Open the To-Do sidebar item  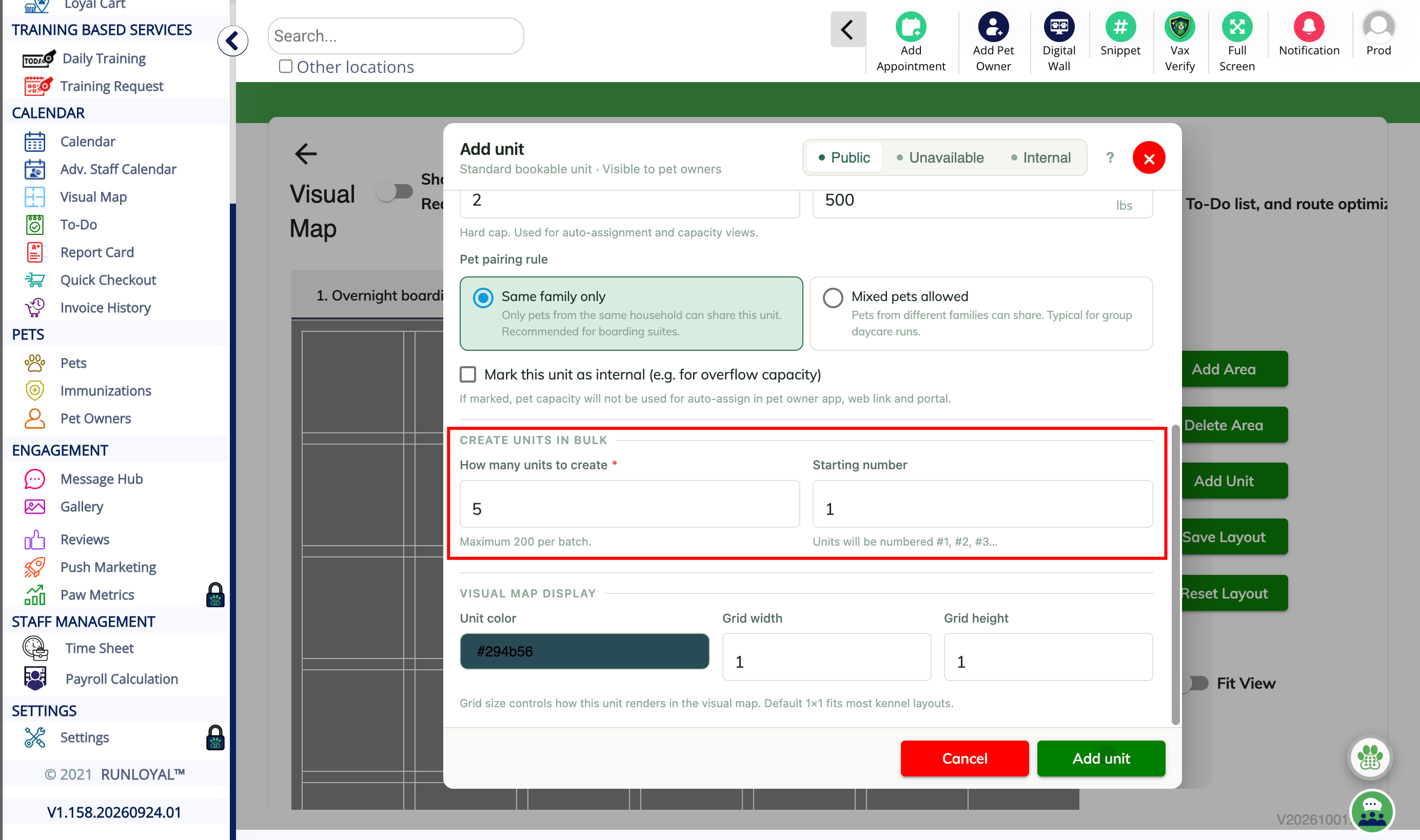click(x=78, y=224)
